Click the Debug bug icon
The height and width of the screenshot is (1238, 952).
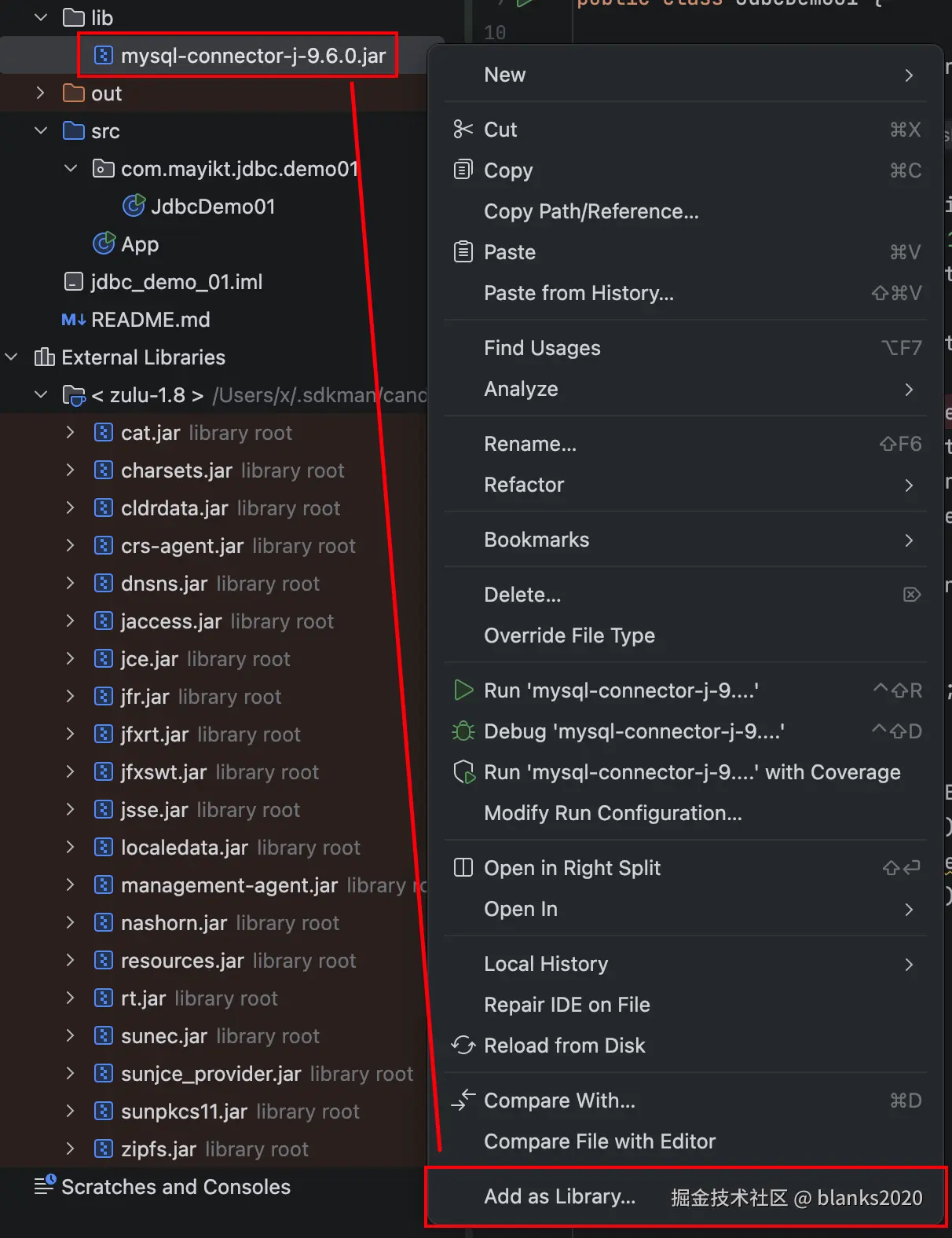click(463, 731)
